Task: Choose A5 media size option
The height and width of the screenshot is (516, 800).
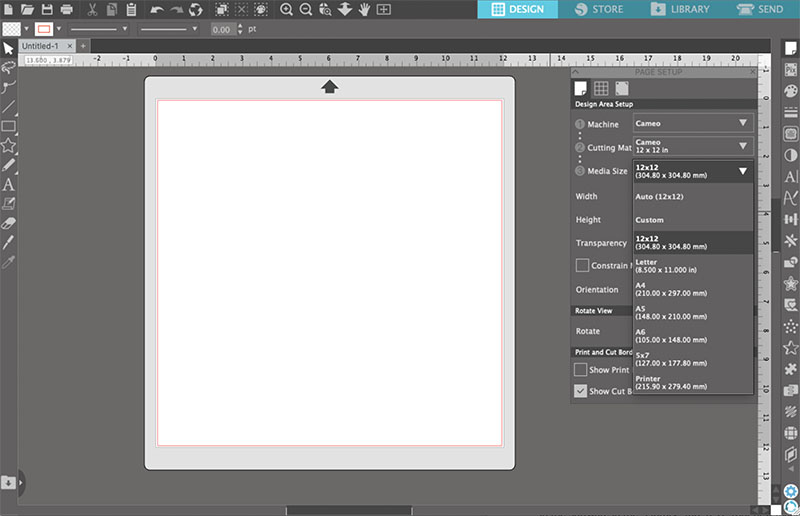Action: 693,313
